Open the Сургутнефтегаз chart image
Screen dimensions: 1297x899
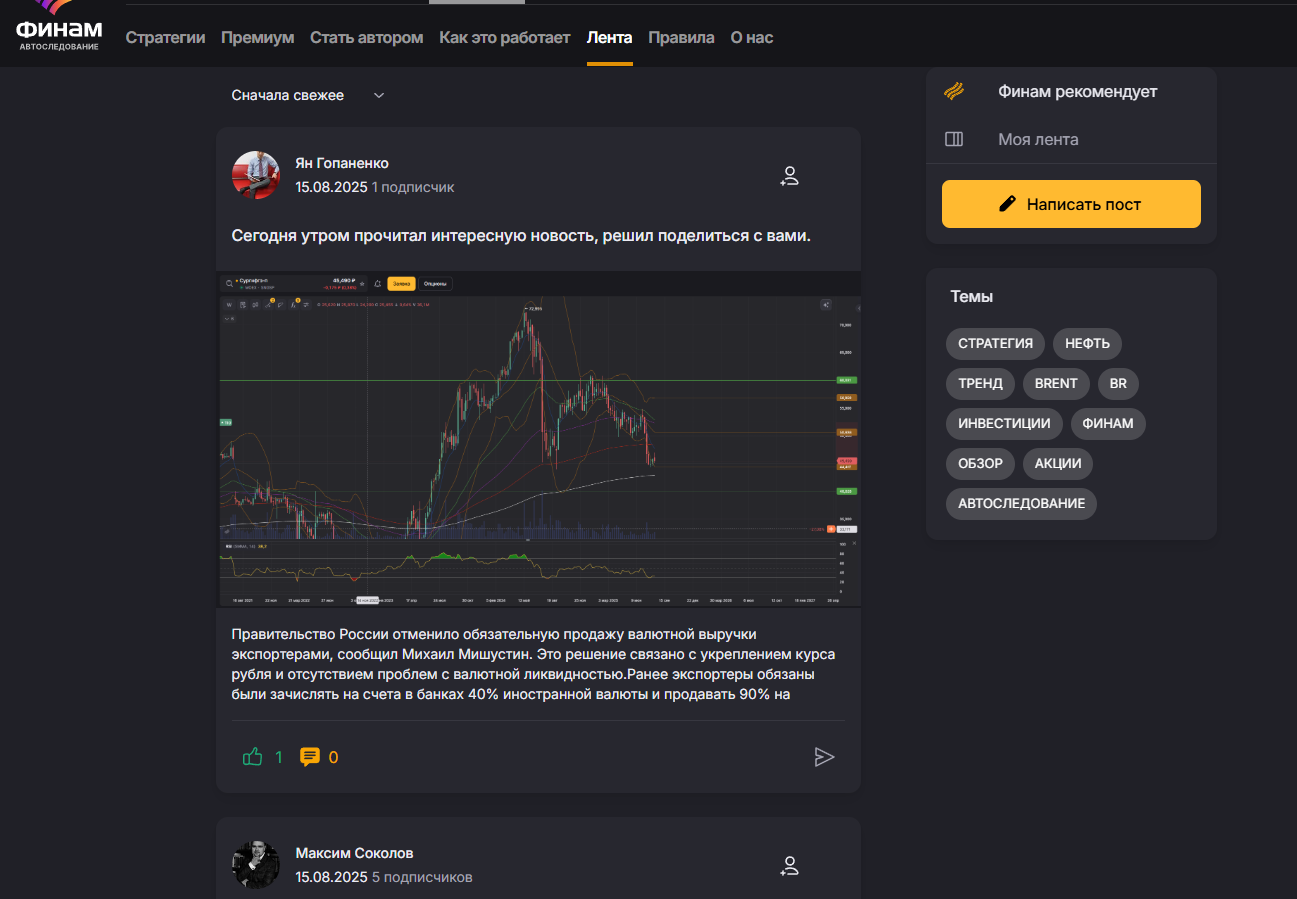tap(539, 439)
